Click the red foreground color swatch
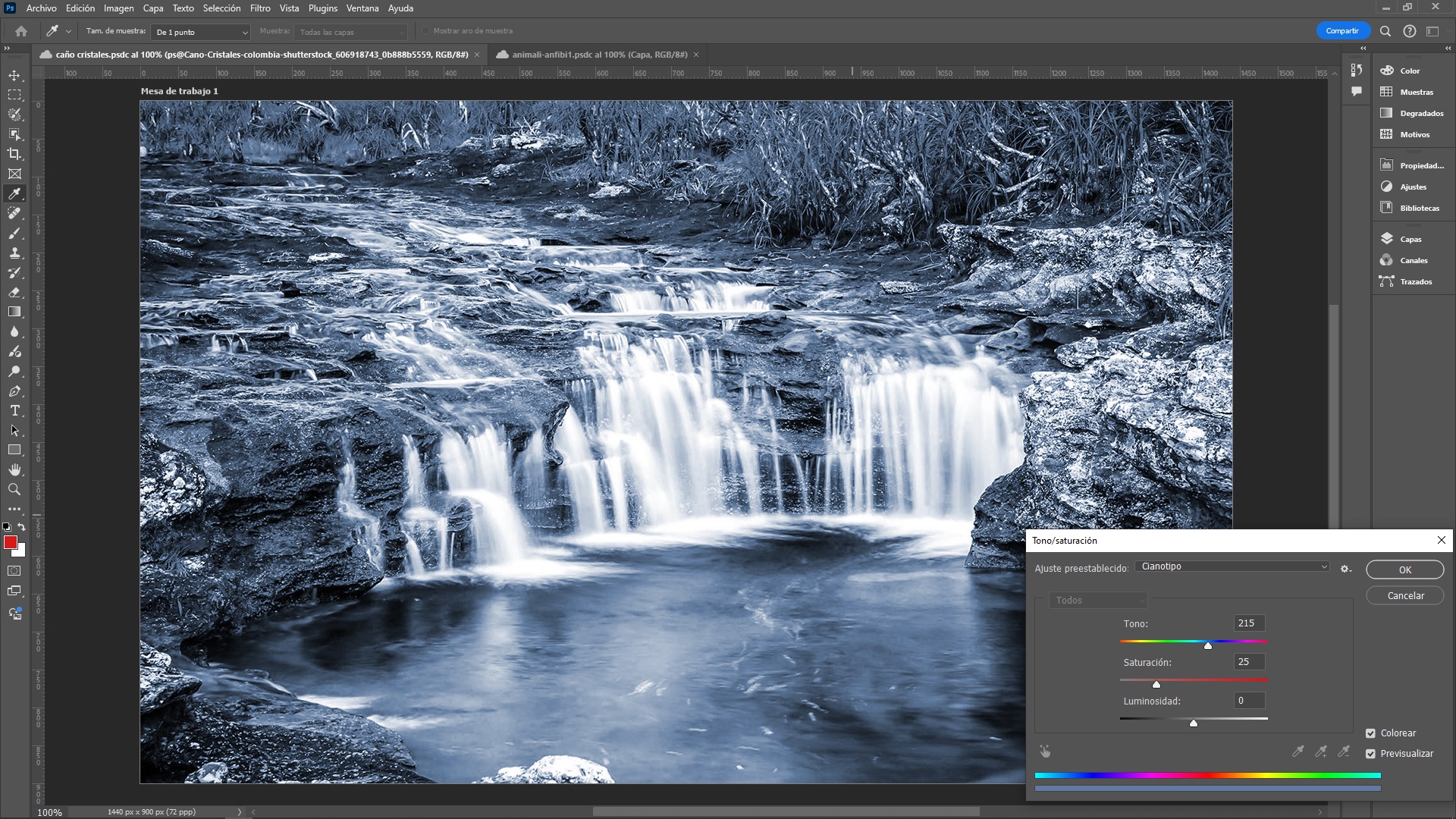The image size is (1456, 819). pyautogui.click(x=10, y=542)
